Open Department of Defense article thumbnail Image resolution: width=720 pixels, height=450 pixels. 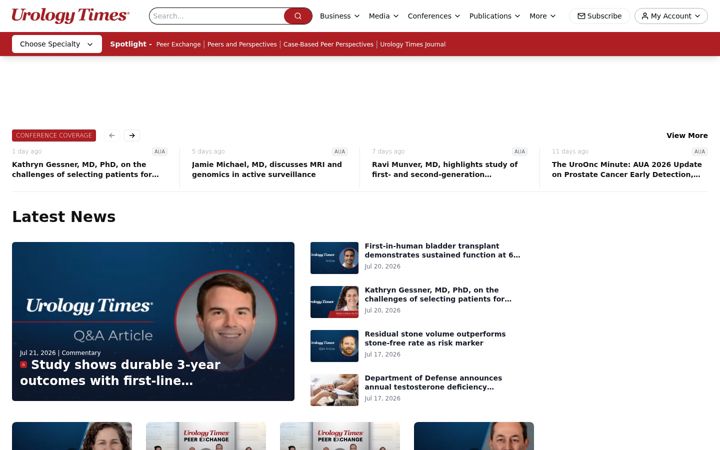(334, 390)
